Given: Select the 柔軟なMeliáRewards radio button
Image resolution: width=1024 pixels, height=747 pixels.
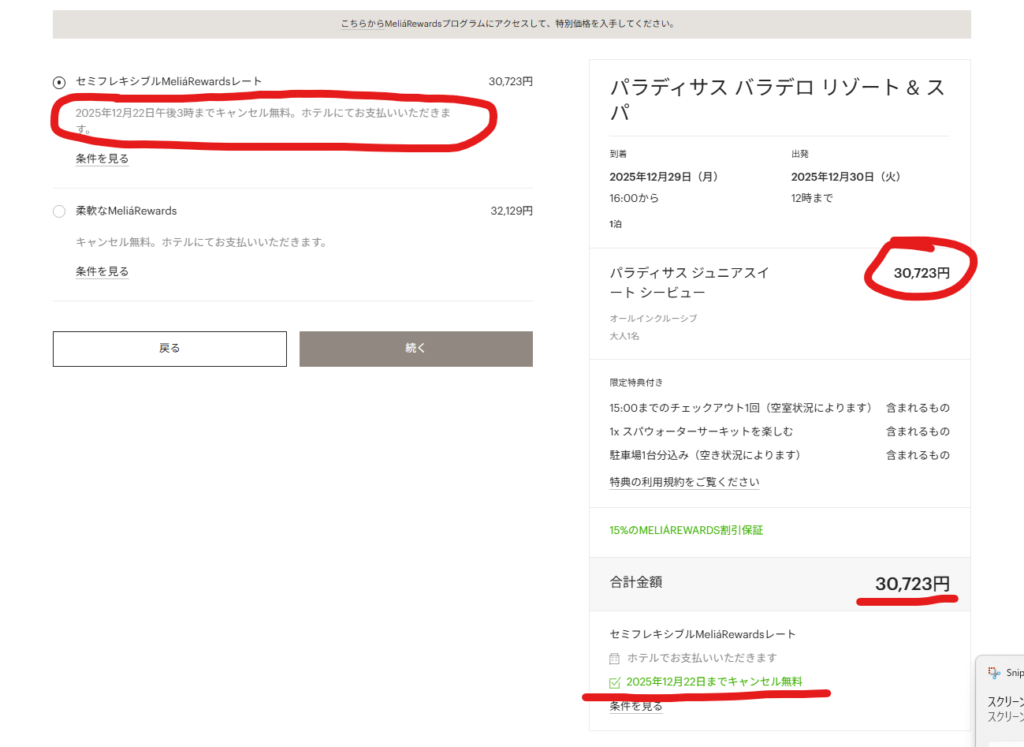Looking at the screenshot, I should pos(59,211).
